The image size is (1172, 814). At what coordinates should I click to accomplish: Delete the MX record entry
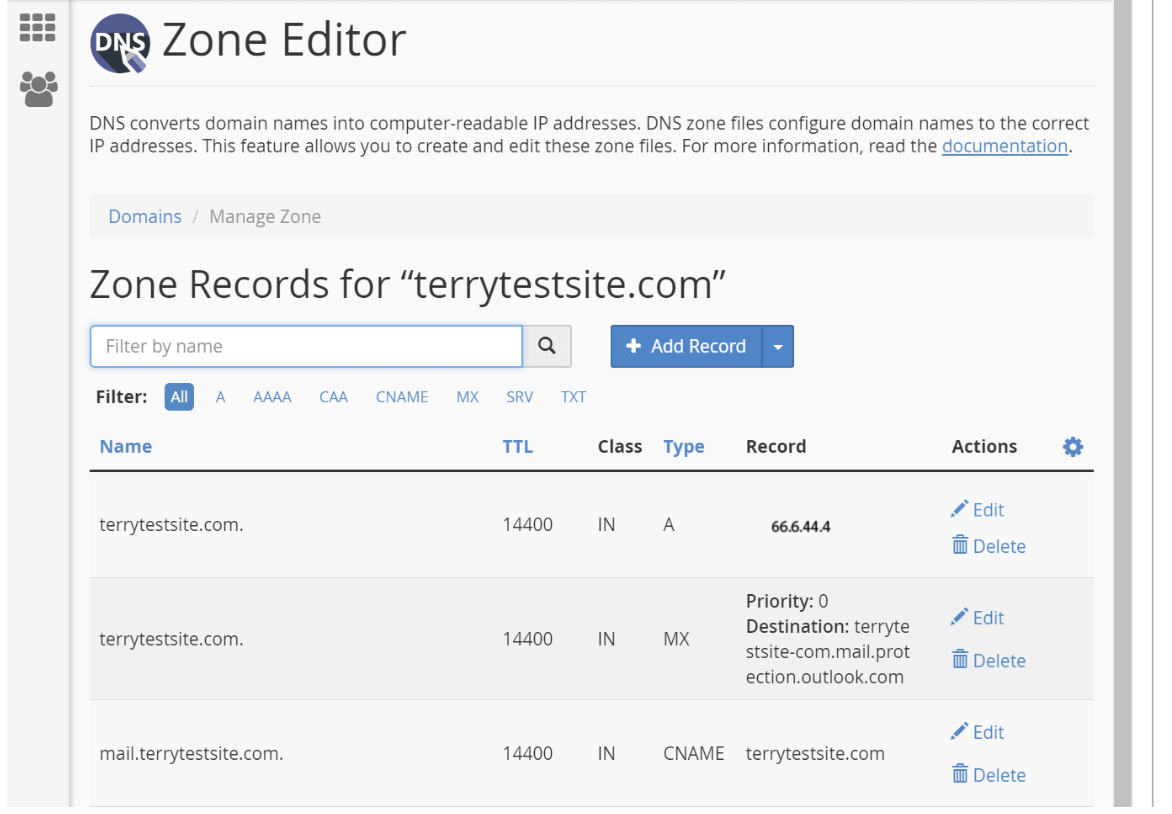[988, 661]
